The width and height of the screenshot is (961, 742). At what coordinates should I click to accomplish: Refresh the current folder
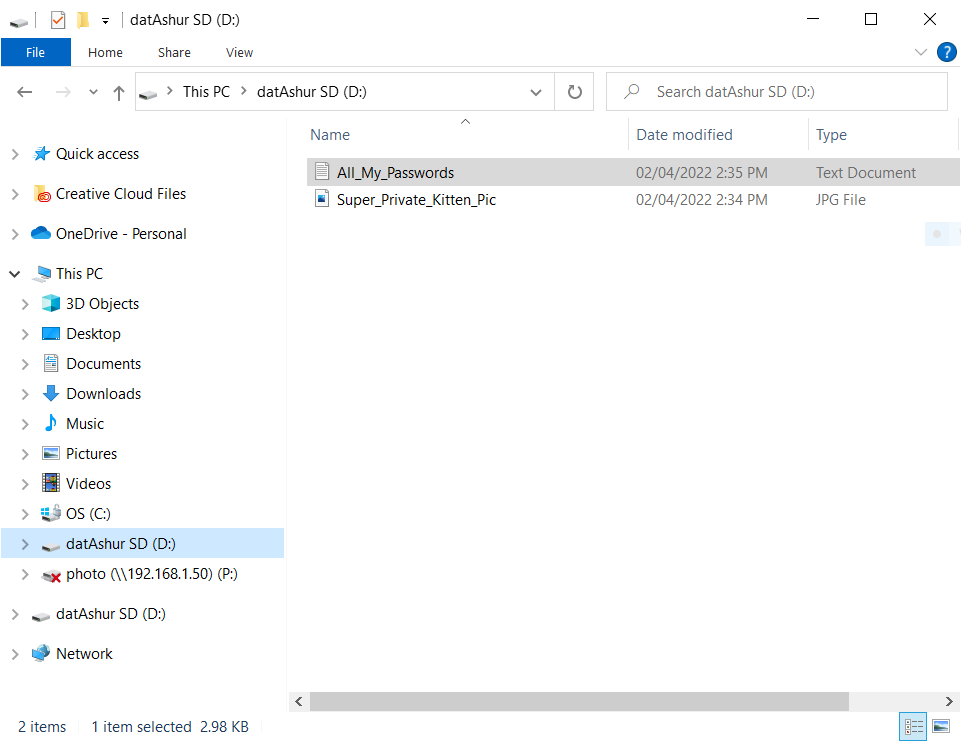pos(574,92)
